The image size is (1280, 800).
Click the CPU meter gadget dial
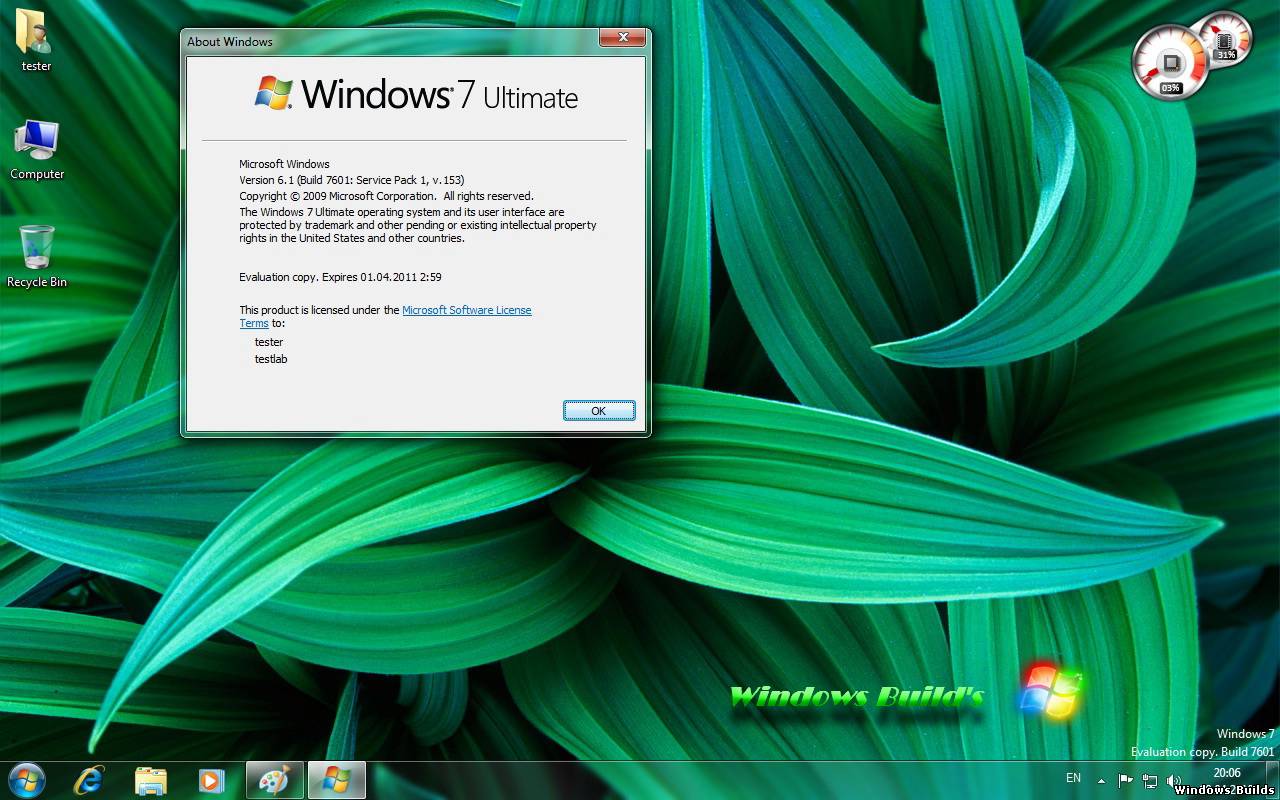tap(1171, 63)
